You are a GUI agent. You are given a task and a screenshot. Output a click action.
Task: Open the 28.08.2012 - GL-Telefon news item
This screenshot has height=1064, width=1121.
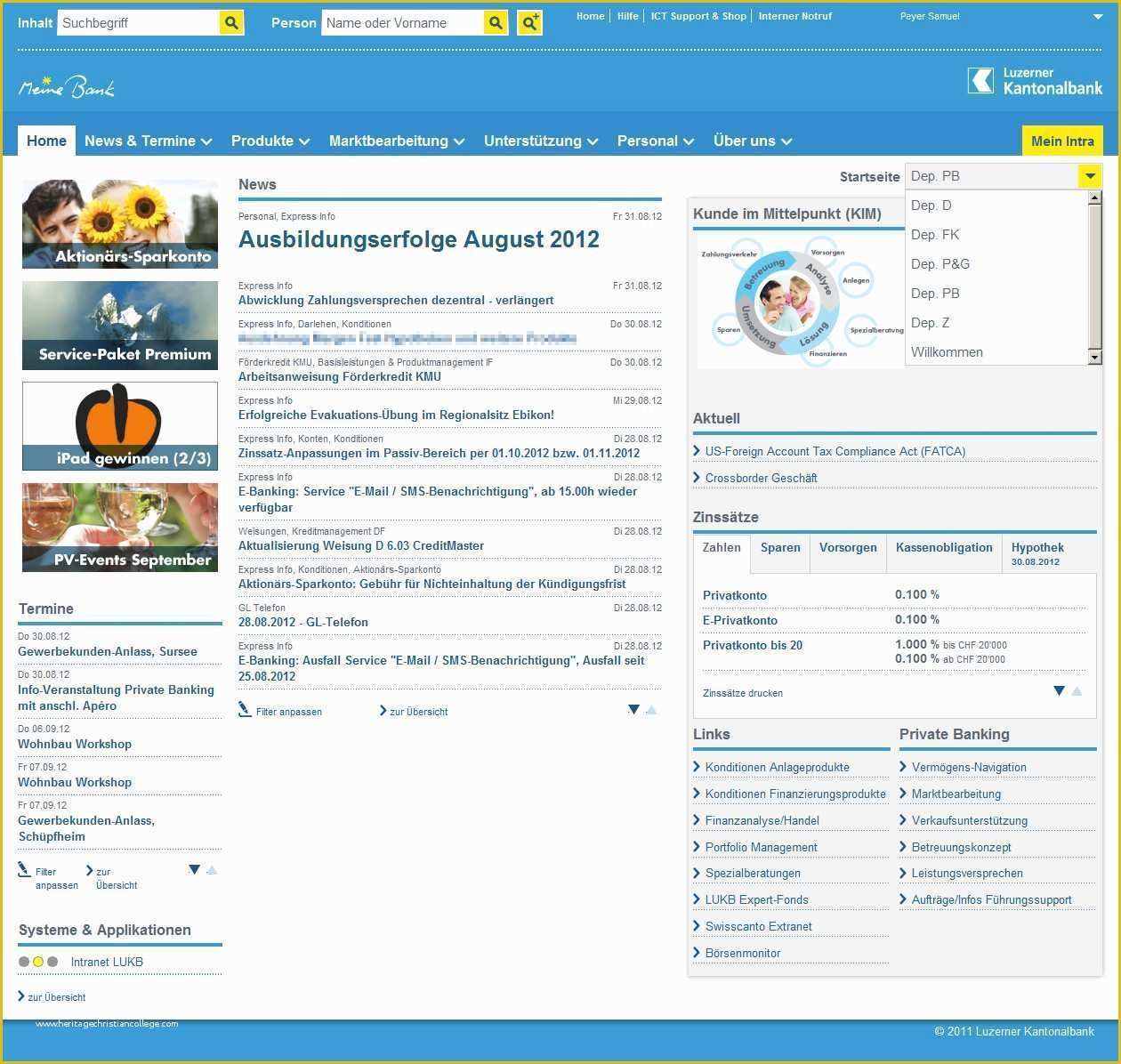click(x=303, y=622)
